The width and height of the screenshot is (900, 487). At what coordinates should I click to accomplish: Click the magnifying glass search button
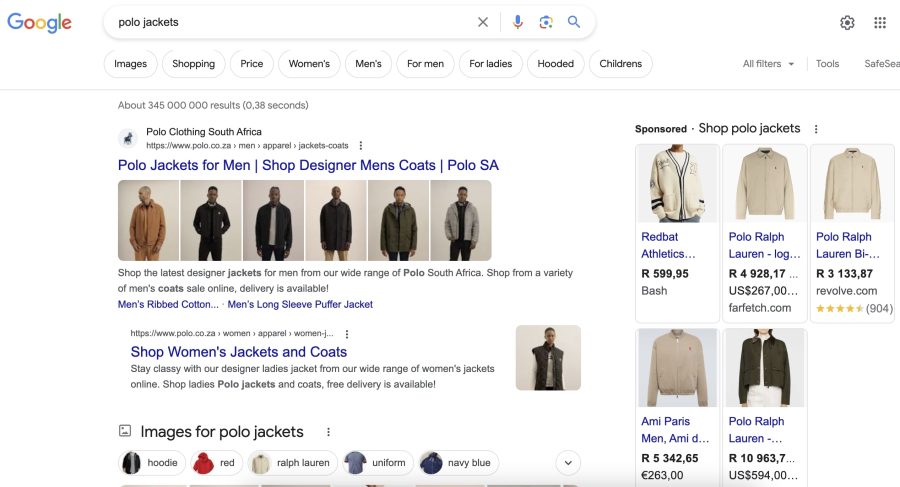[x=573, y=22]
